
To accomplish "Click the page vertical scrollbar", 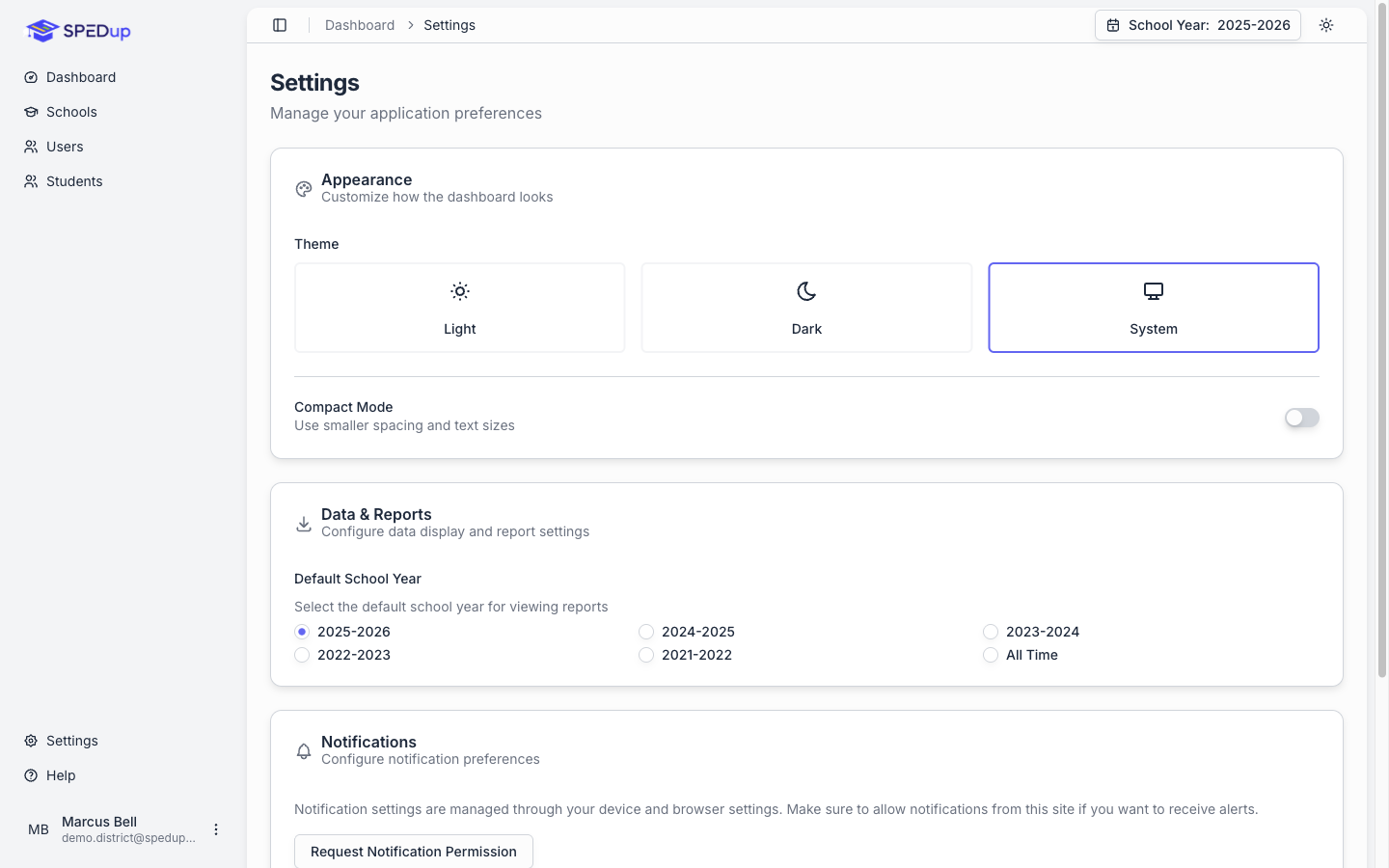I will (1381, 342).
